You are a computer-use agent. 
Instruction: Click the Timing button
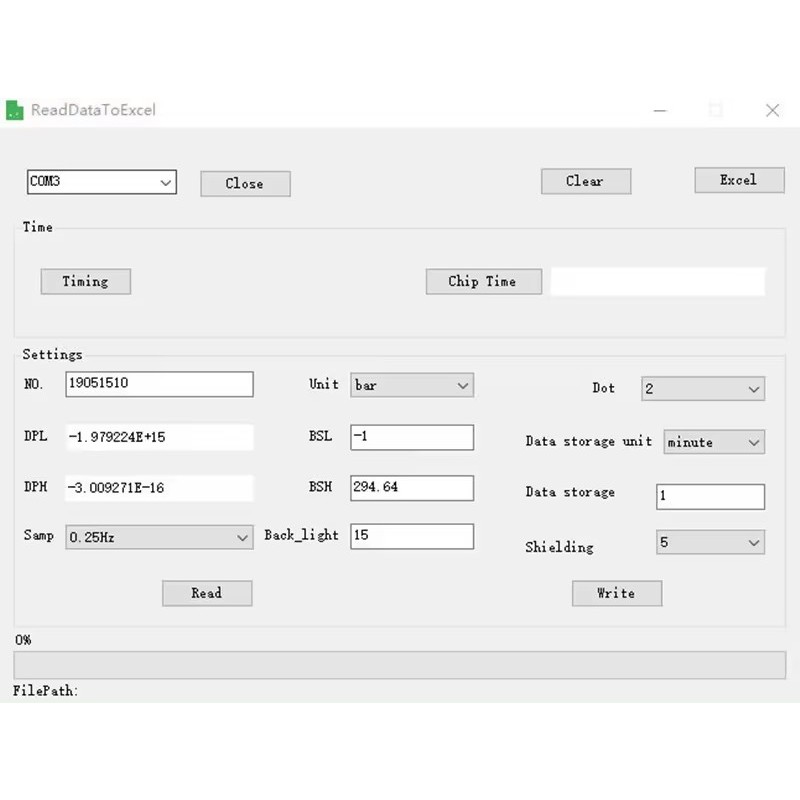[x=85, y=281]
